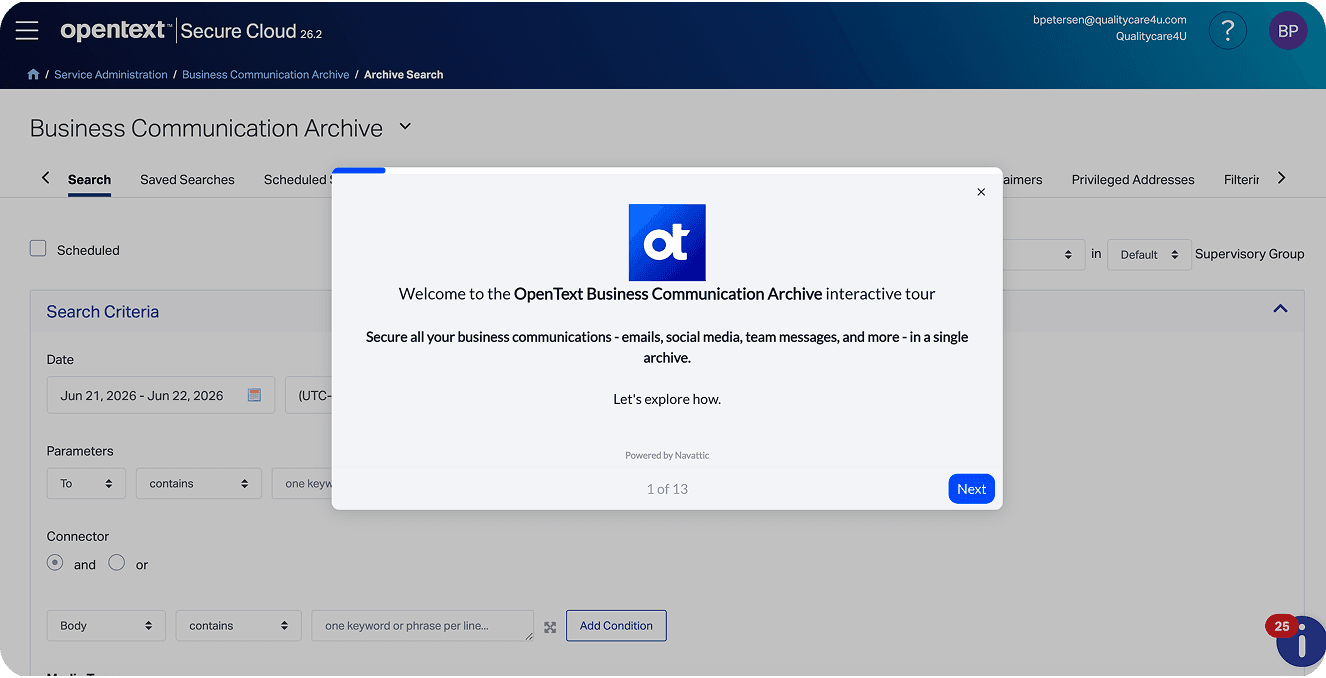Open the info widget with 25 badge
This screenshot has height=678, width=1326.
pyautogui.click(x=1300, y=640)
